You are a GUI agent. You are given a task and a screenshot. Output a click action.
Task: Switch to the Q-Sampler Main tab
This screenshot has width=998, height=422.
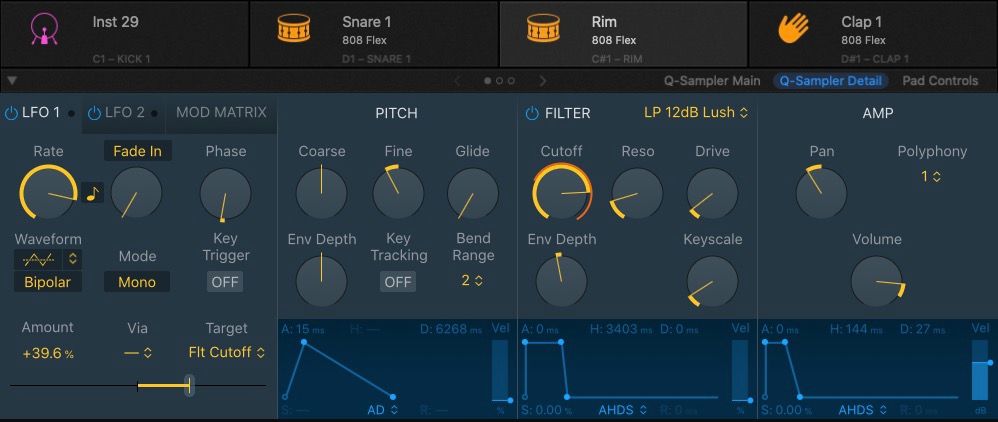712,81
